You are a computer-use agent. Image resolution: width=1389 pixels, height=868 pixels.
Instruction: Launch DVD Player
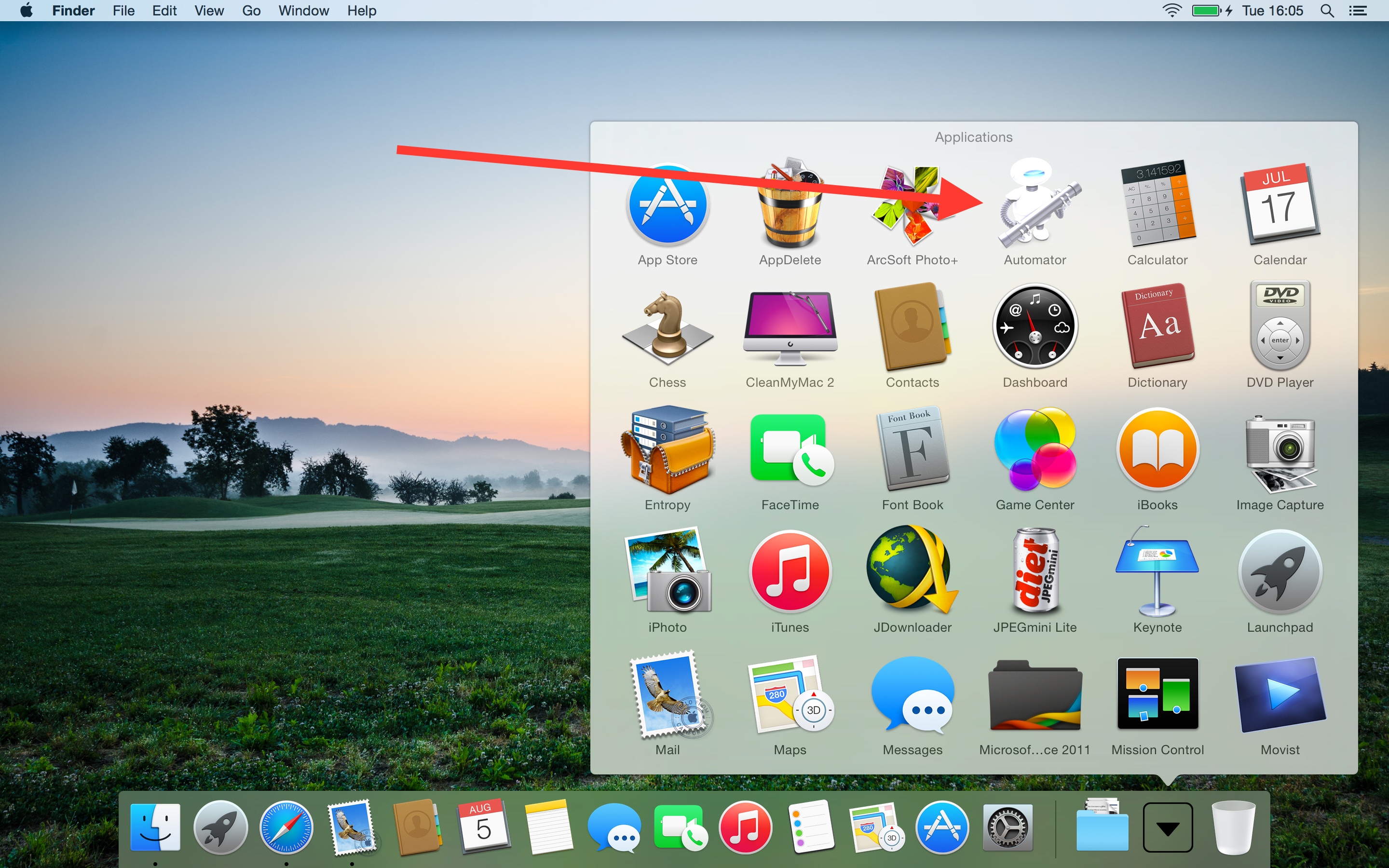click(x=1280, y=326)
